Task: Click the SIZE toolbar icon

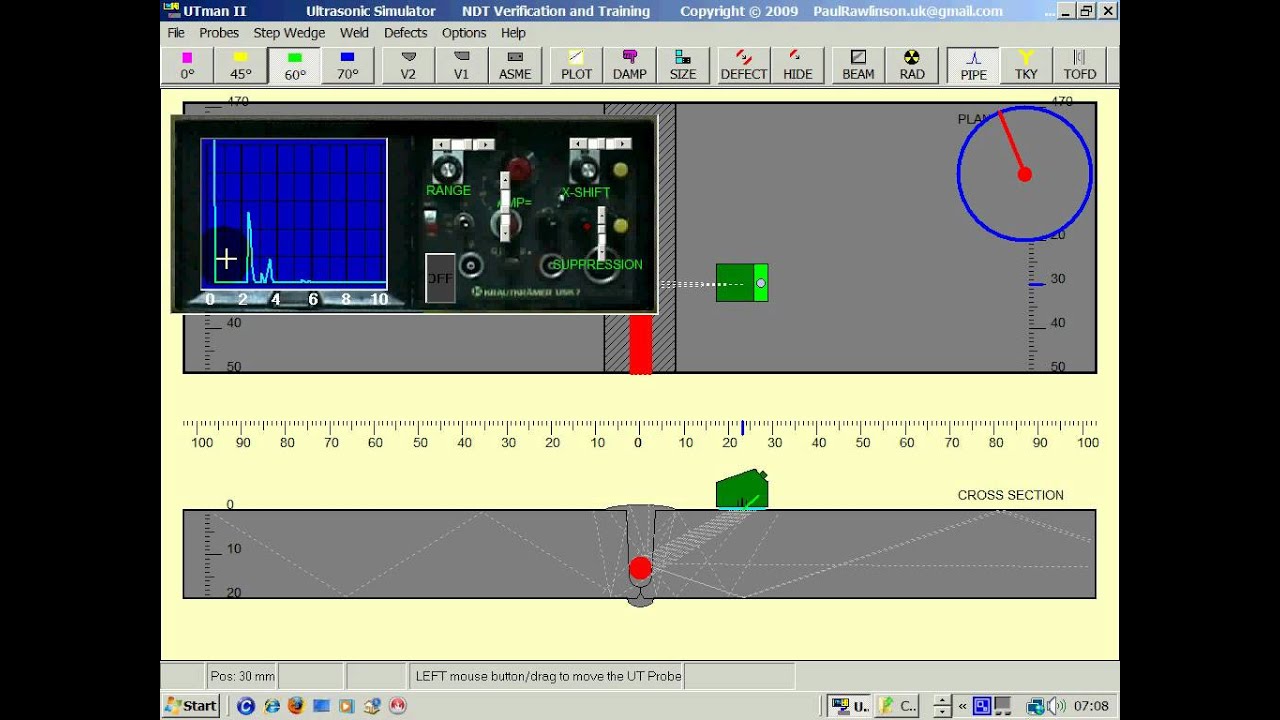Action: 683,65
